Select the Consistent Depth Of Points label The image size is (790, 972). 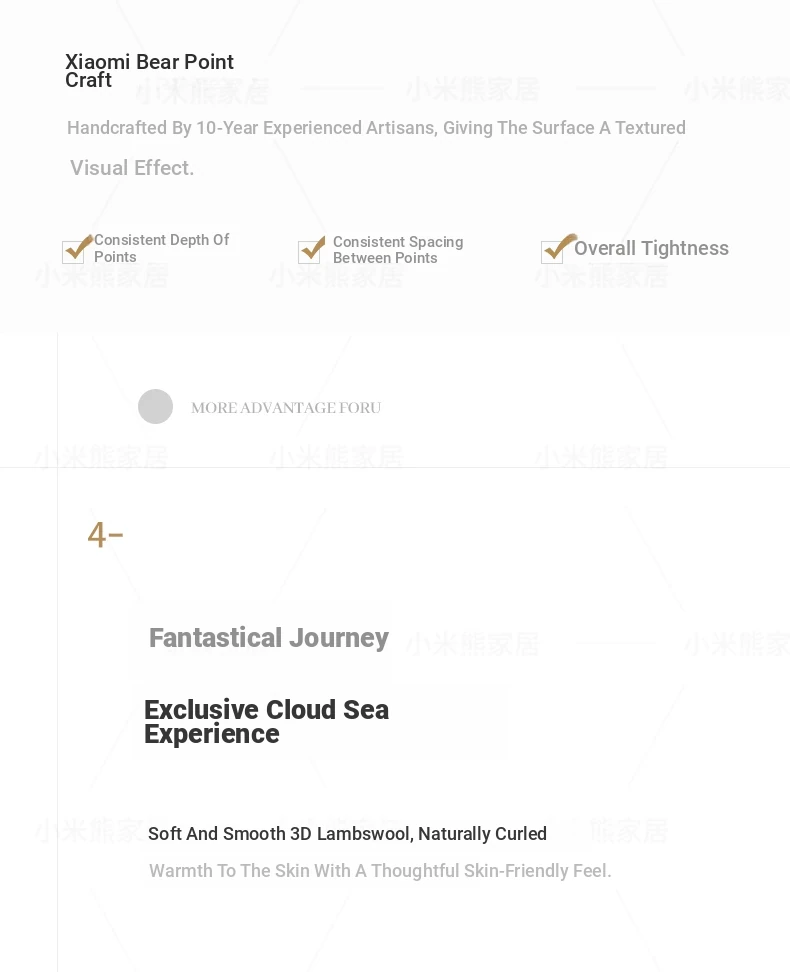161,248
